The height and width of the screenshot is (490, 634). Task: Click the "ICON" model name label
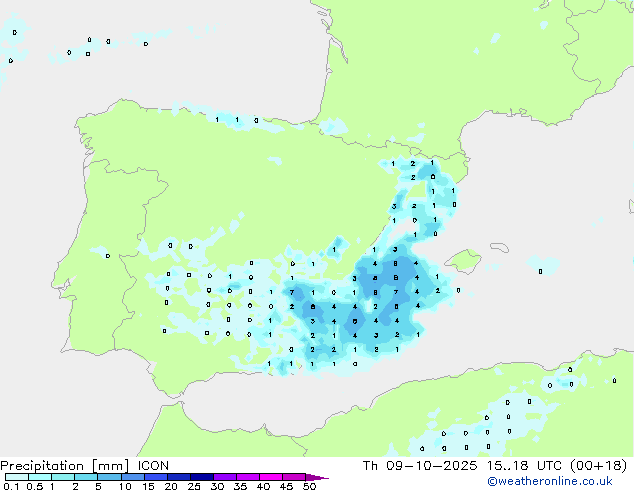point(153,466)
